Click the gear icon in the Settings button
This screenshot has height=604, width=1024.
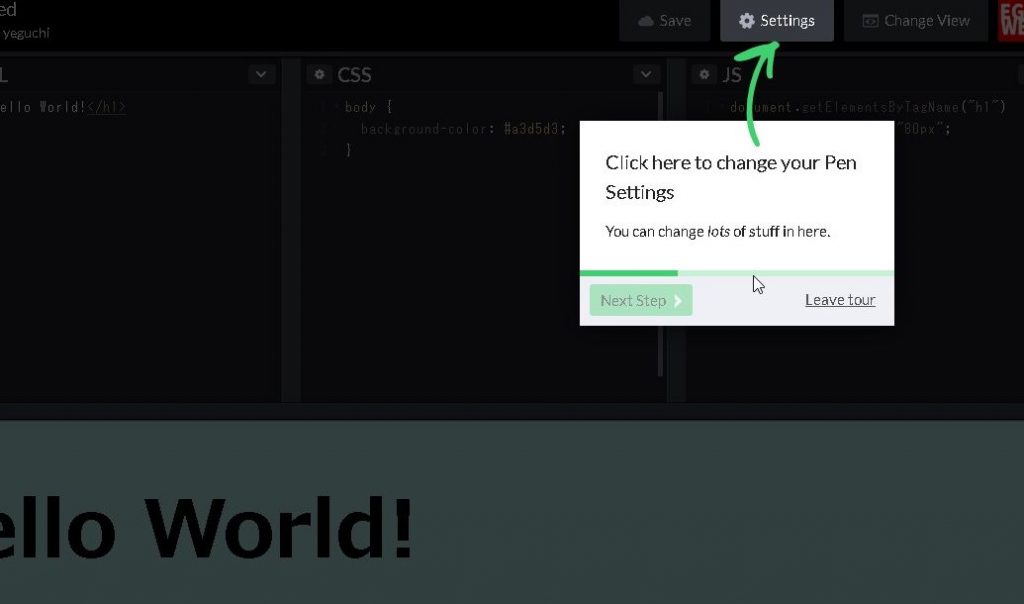(746, 21)
